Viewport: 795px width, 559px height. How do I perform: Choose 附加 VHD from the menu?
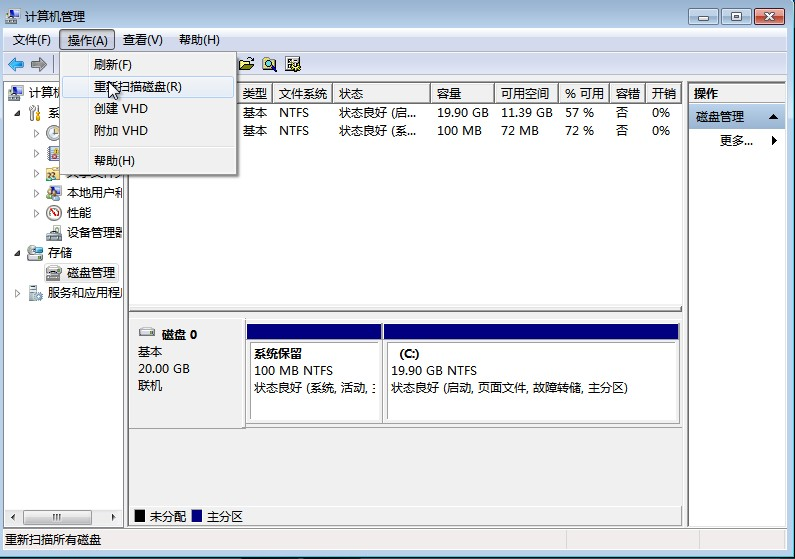[x=121, y=131]
